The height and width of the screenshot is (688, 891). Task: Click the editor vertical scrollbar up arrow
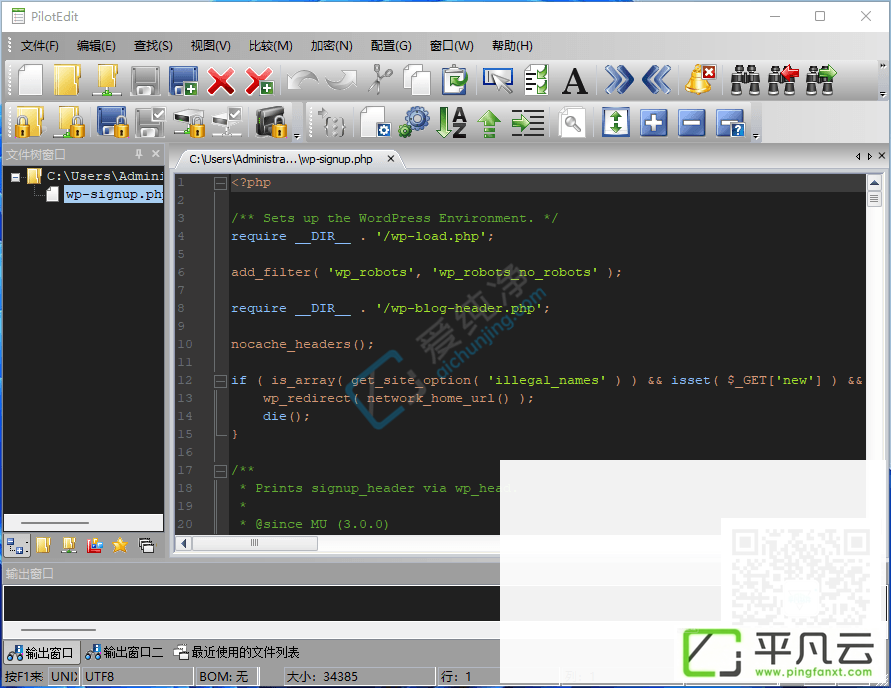pos(874,182)
